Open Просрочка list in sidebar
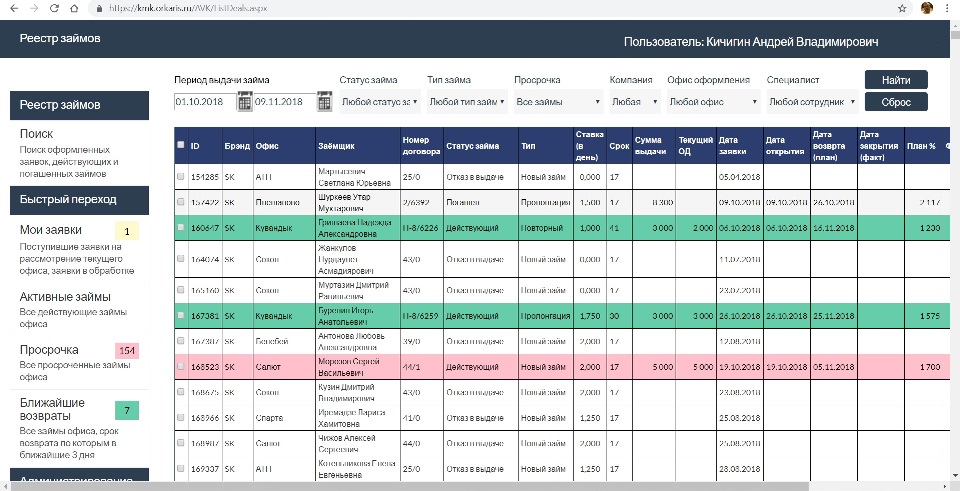Image resolution: width=960 pixels, height=491 pixels. pyautogui.click(x=49, y=350)
